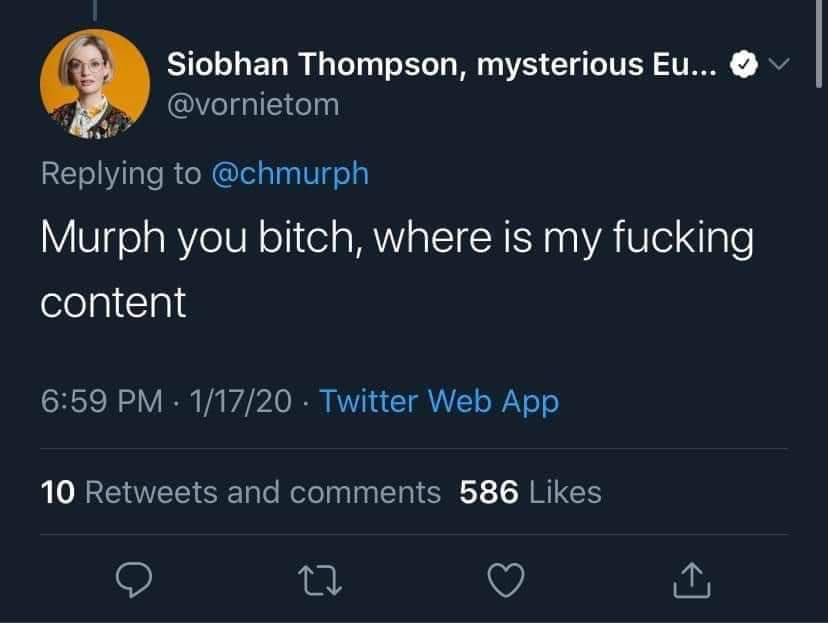828x623 pixels.
Task: Click the Replying to label
Action: pyautogui.click(x=121, y=174)
